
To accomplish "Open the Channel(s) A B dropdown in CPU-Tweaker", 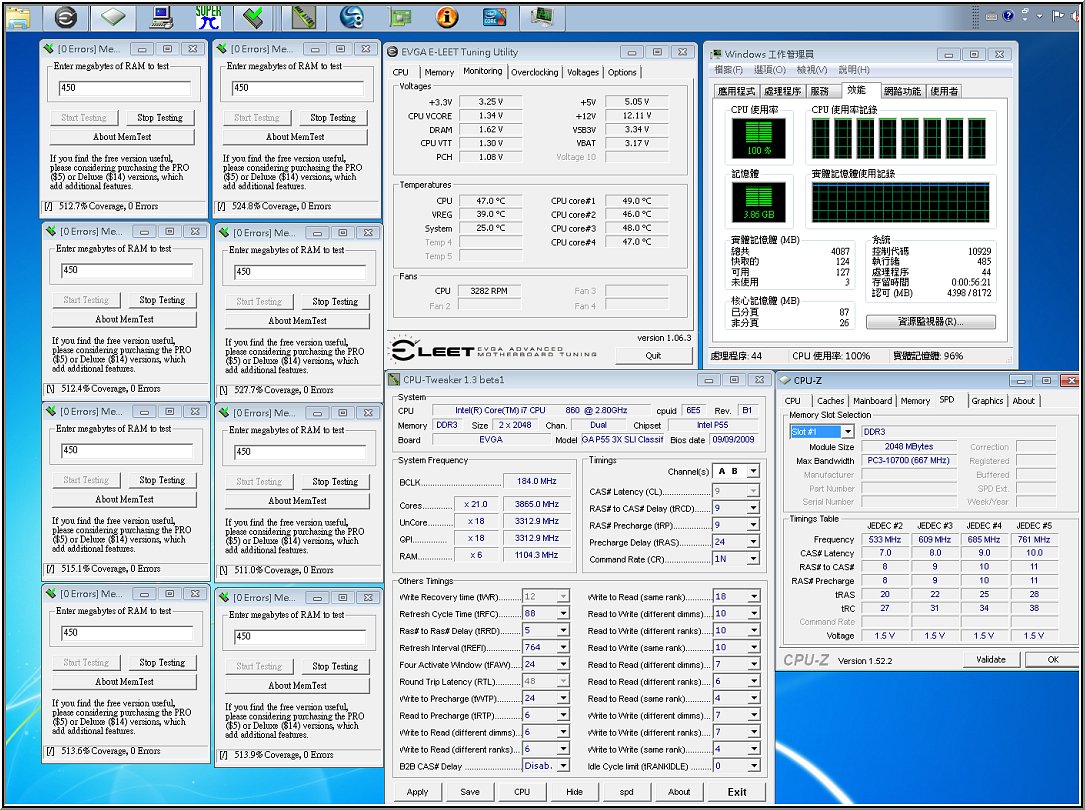I will [x=754, y=471].
